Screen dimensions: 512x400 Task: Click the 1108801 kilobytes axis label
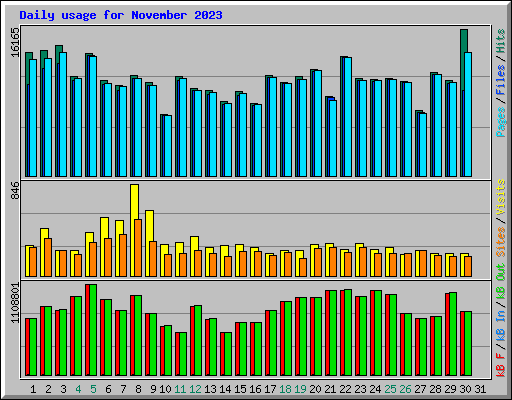15,303
